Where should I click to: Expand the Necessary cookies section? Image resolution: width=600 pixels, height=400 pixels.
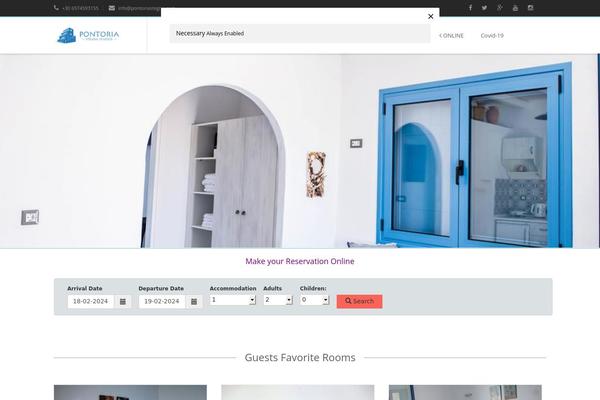[300, 33]
